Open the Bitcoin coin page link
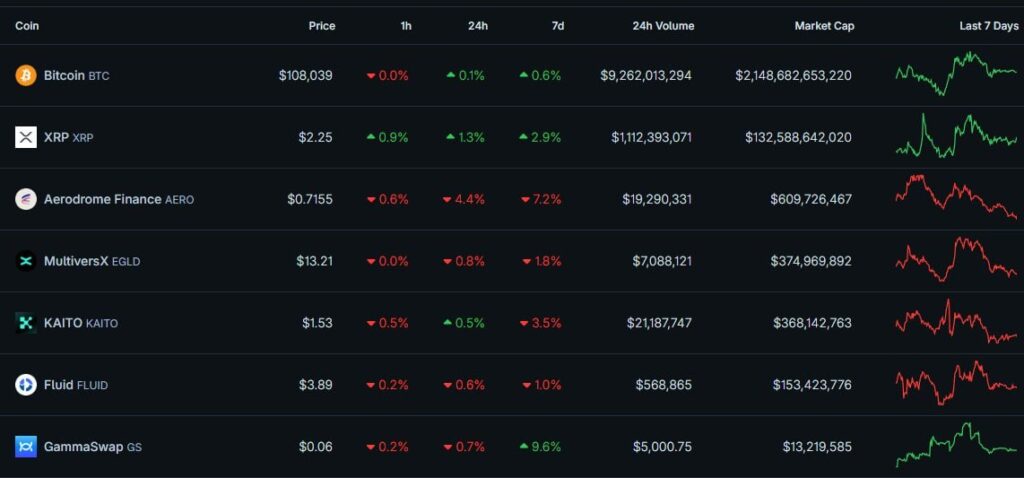This screenshot has height=478, width=1024. coord(65,75)
